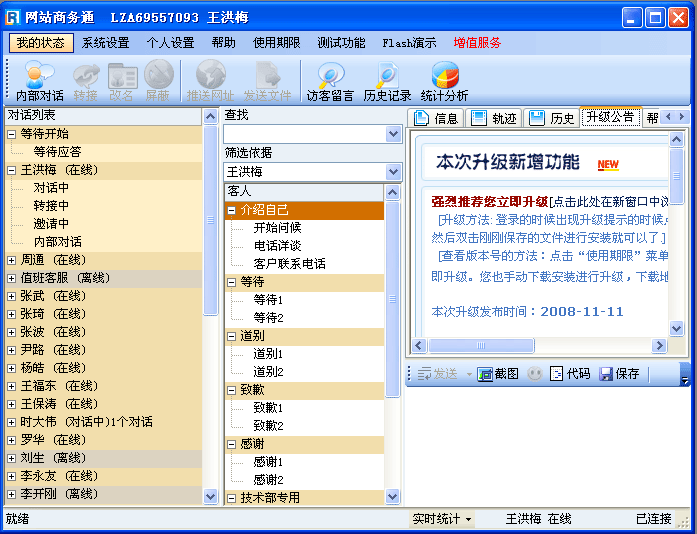Click the 访客留言 visitor messages icon
The image size is (697, 534).
point(330,81)
